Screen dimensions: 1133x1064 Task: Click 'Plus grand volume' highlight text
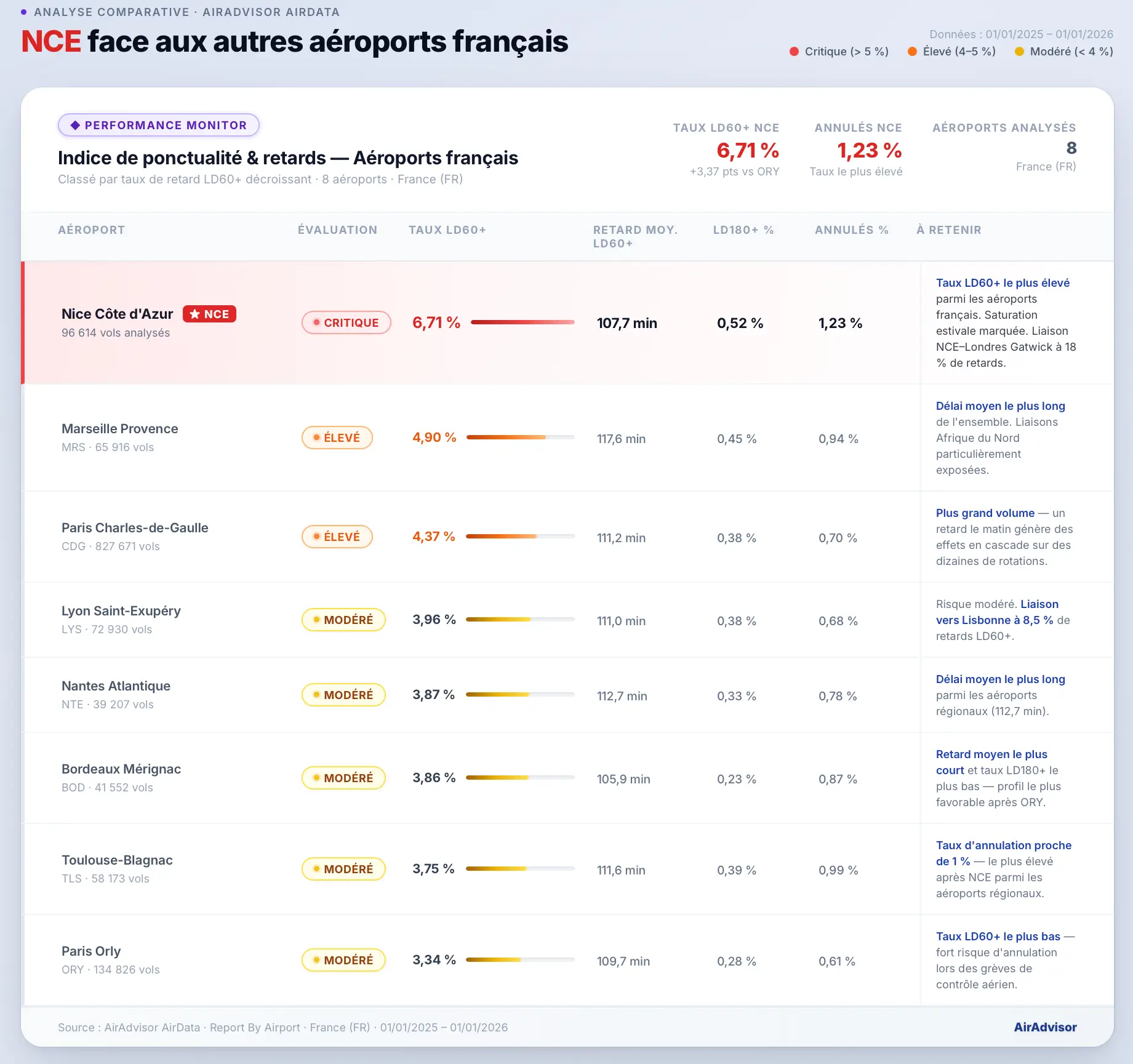pos(985,513)
